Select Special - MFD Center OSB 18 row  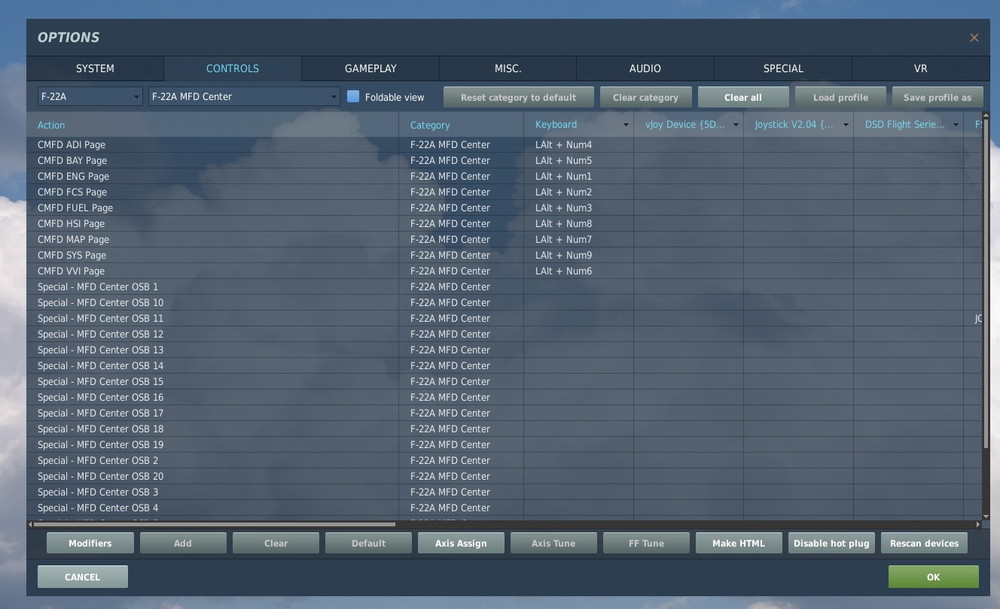(504, 429)
